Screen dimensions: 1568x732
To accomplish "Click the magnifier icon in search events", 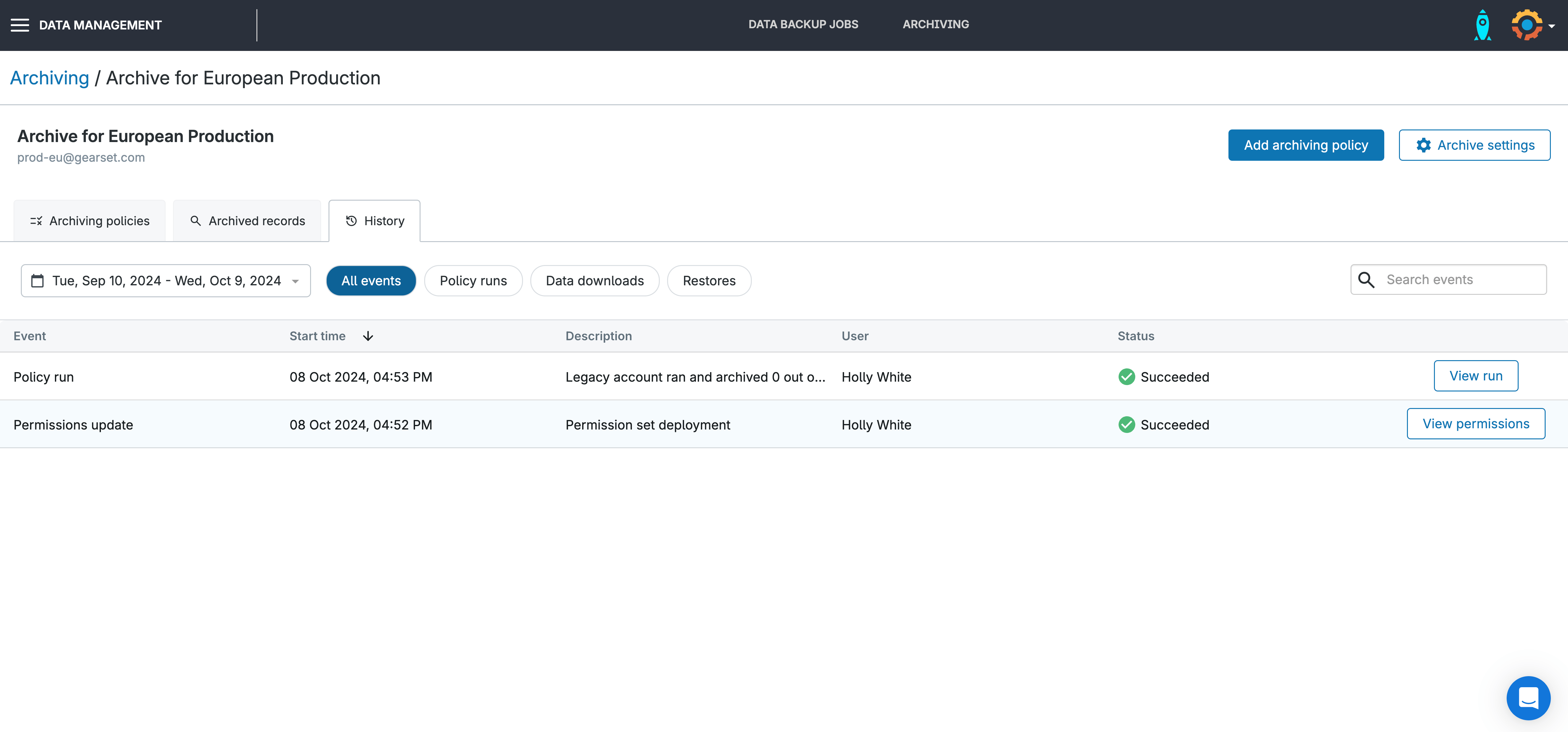I will [x=1366, y=279].
